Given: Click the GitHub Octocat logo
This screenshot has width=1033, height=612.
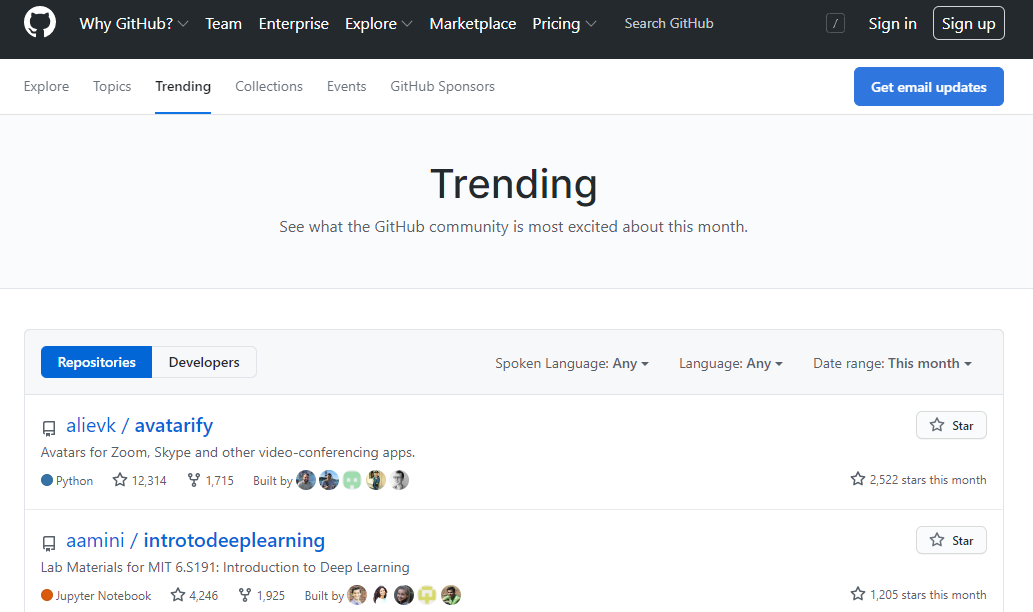Looking at the screenshot, I should [40, 23].
